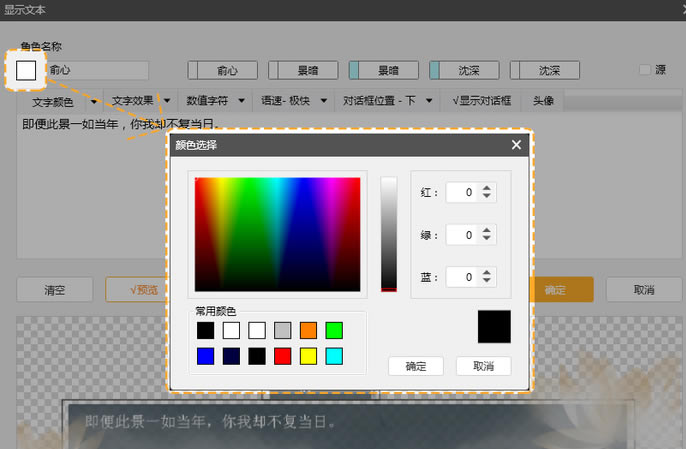Toggle the √显示对话框 option
Screen dimensions: 686x449
click(x=482, y=101)
